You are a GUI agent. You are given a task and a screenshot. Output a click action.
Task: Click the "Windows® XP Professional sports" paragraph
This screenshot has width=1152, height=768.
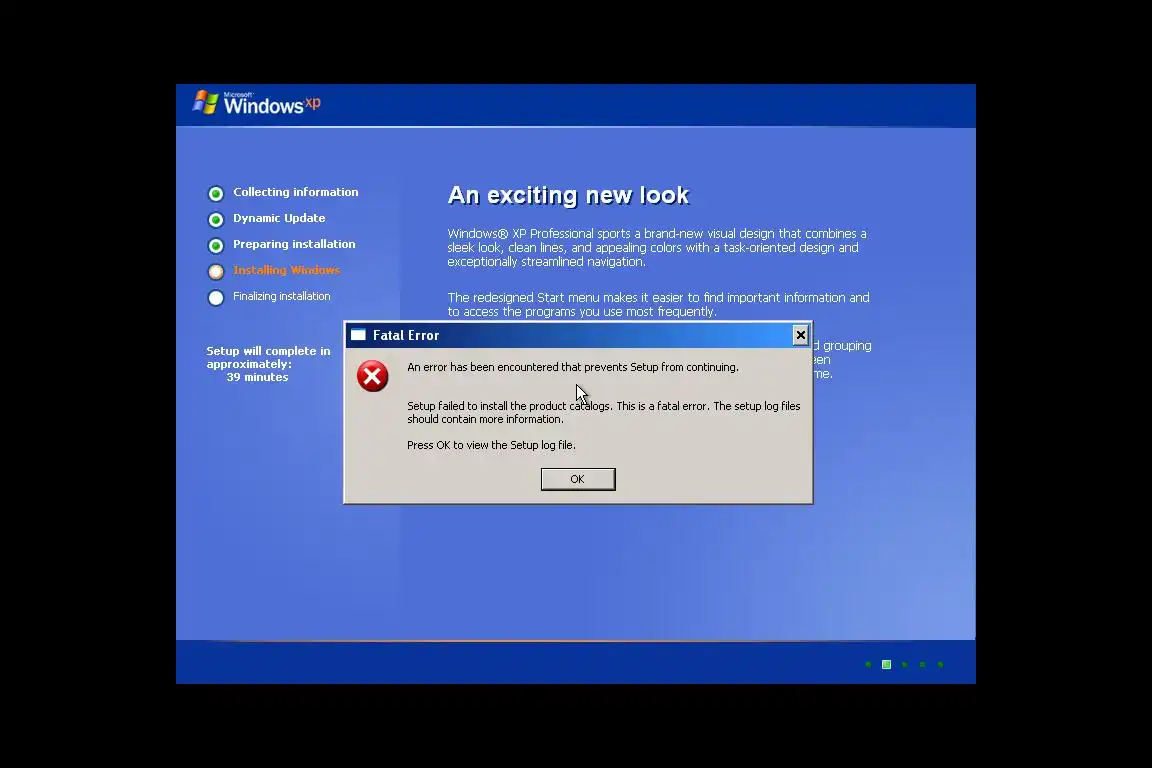(657, 248)
